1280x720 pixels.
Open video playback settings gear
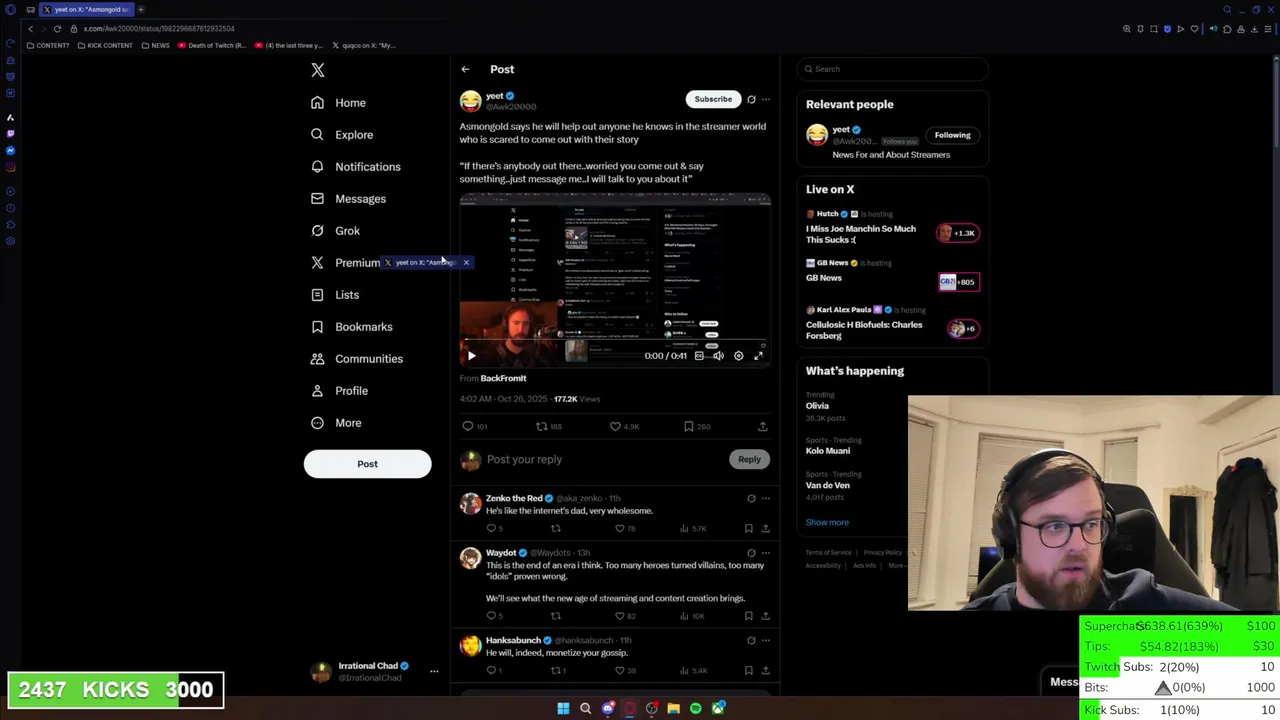click(x=739, y=356)
